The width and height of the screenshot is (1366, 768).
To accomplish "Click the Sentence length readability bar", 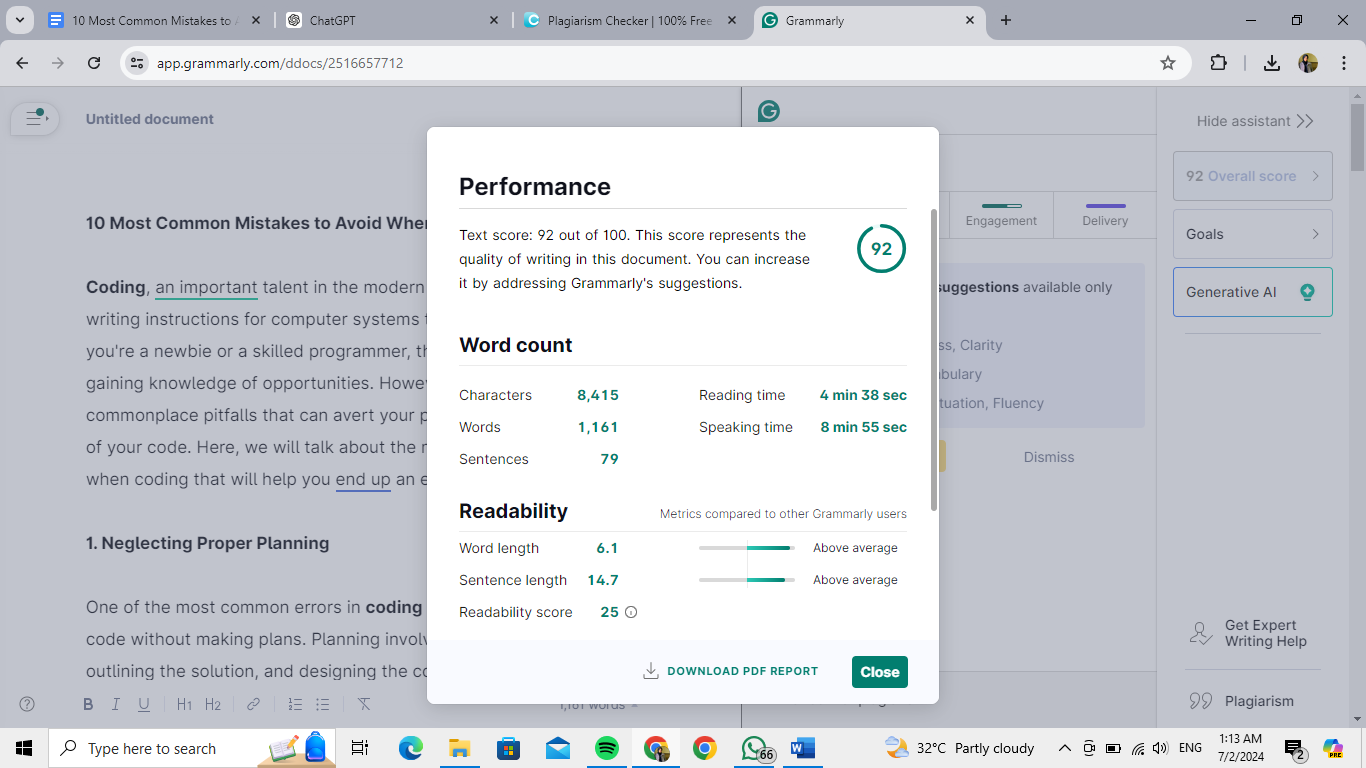I will (747, 580).
